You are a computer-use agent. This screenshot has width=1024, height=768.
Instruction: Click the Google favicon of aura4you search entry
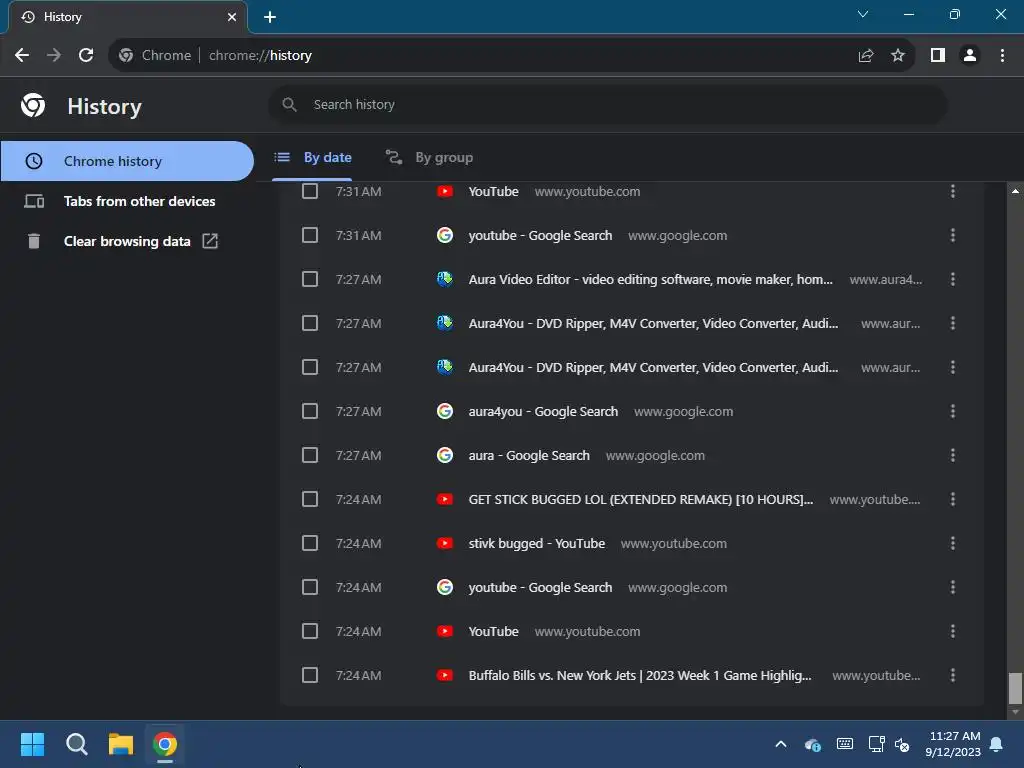click(445, 411)
